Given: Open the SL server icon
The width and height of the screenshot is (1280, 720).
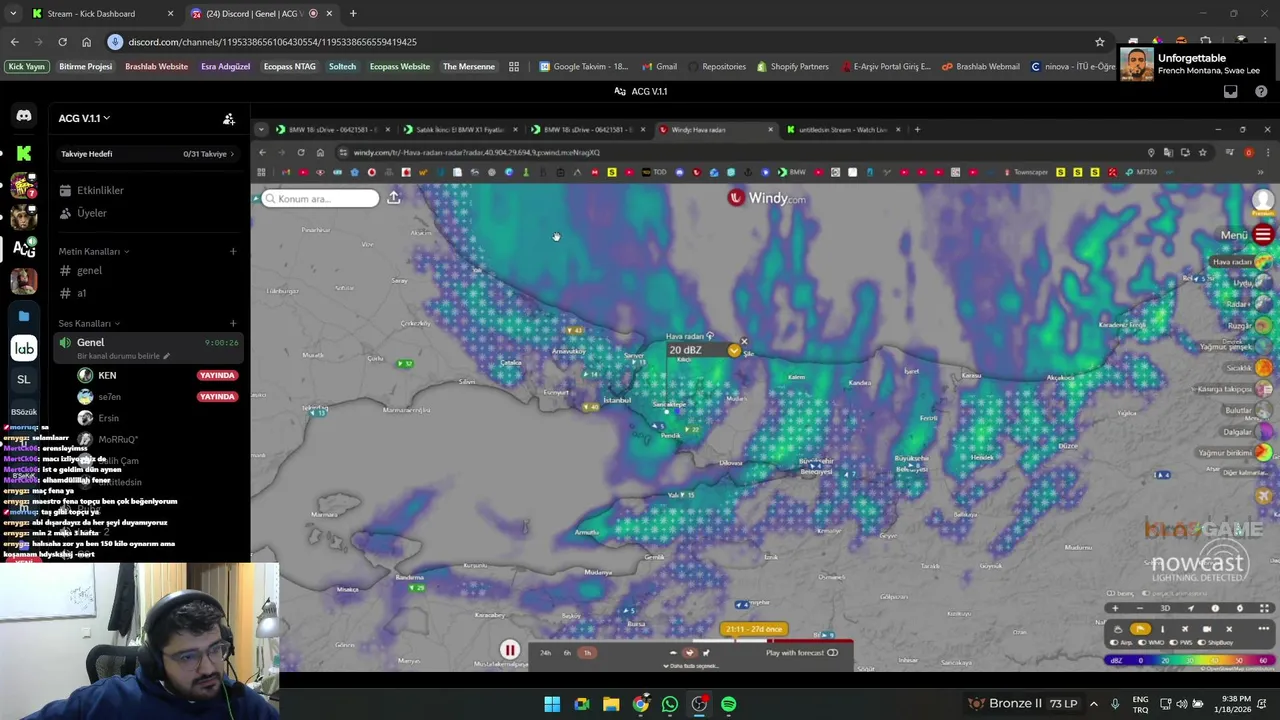Looking at the screenshot, I should [24, 379].
